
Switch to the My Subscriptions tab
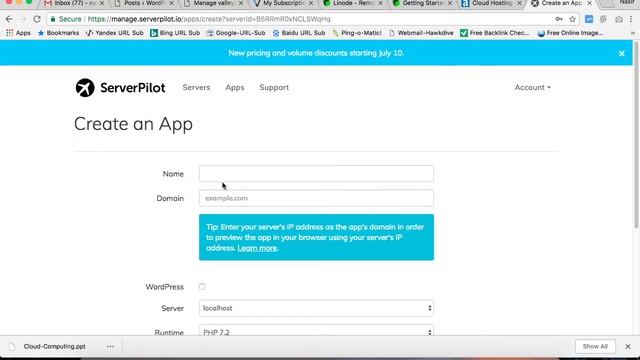[282, 3]
